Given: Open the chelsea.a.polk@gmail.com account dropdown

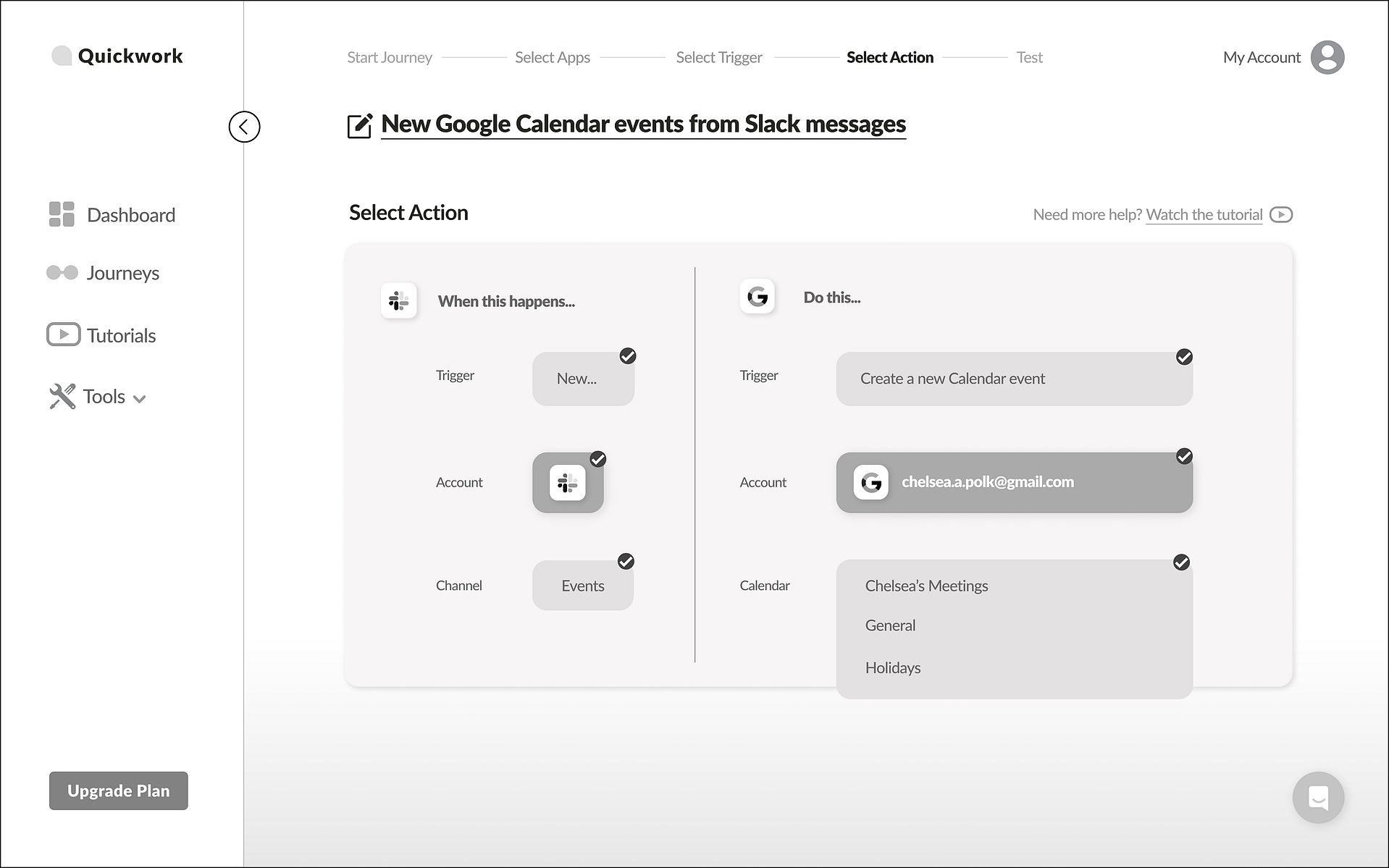Looking at the screenshot, I should 1014,483.
